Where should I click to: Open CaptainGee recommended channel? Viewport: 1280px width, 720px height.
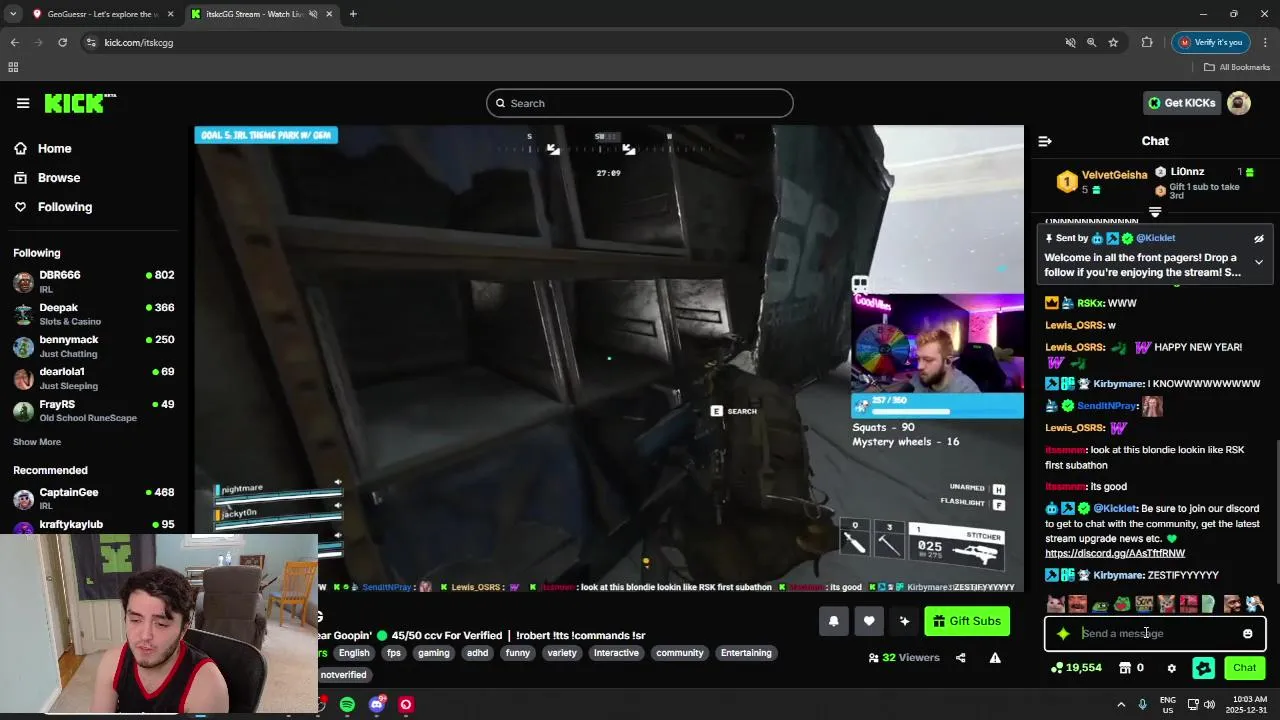tap(93, 498)
